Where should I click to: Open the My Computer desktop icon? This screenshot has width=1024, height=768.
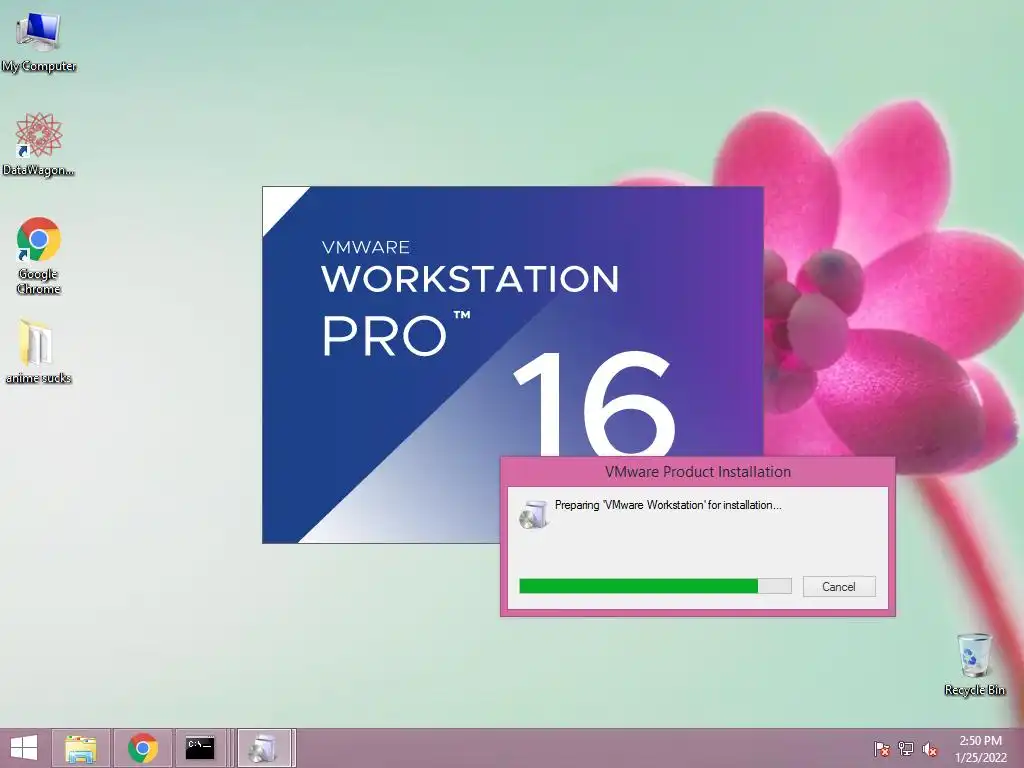click(38, 40)
